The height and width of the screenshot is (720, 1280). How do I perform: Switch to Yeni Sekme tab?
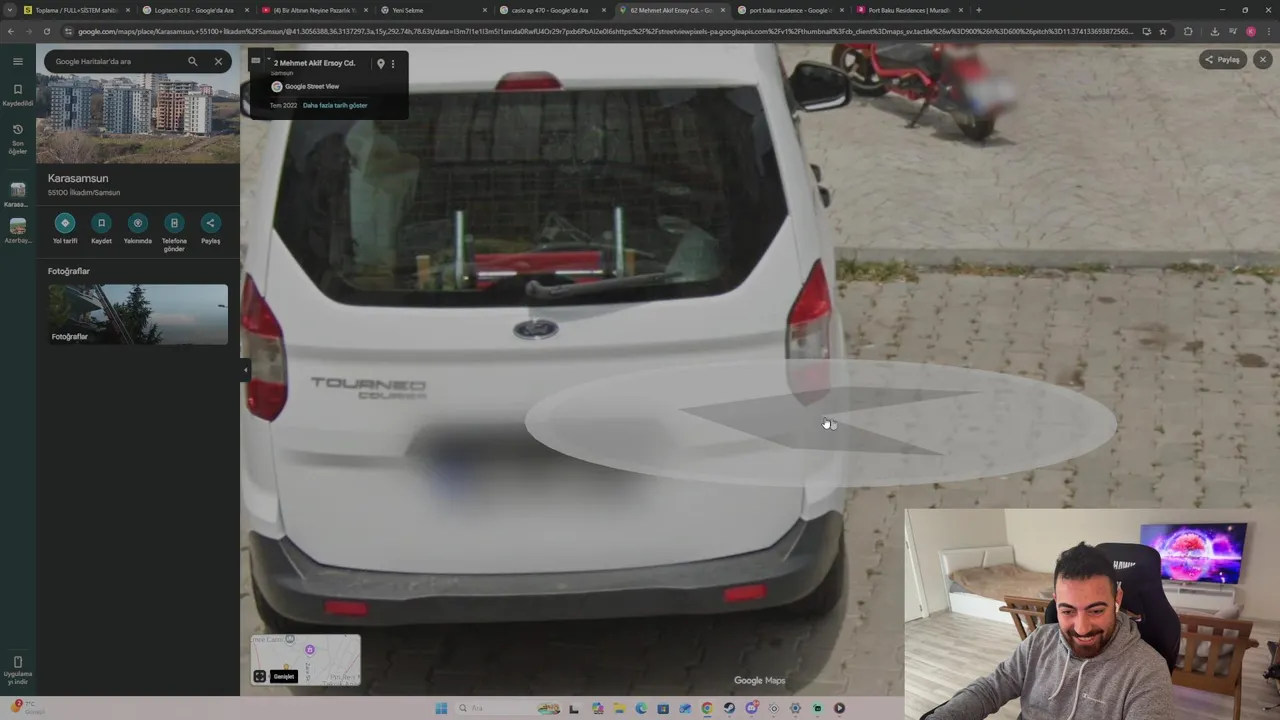(433, 10)
